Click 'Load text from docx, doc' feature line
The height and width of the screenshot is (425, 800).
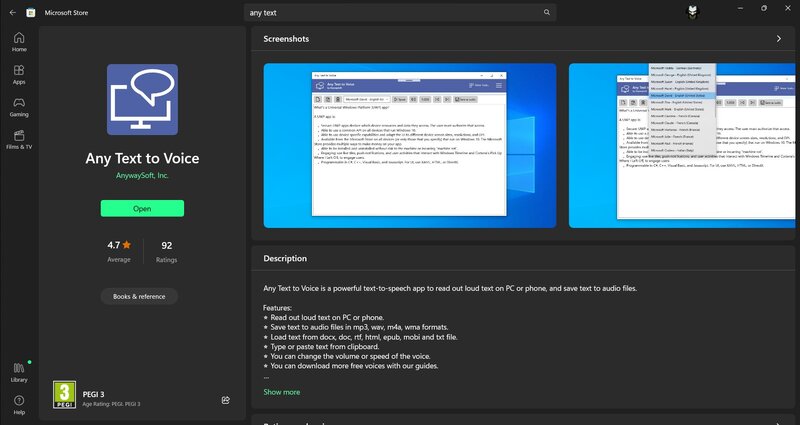[x=360, y=337]
